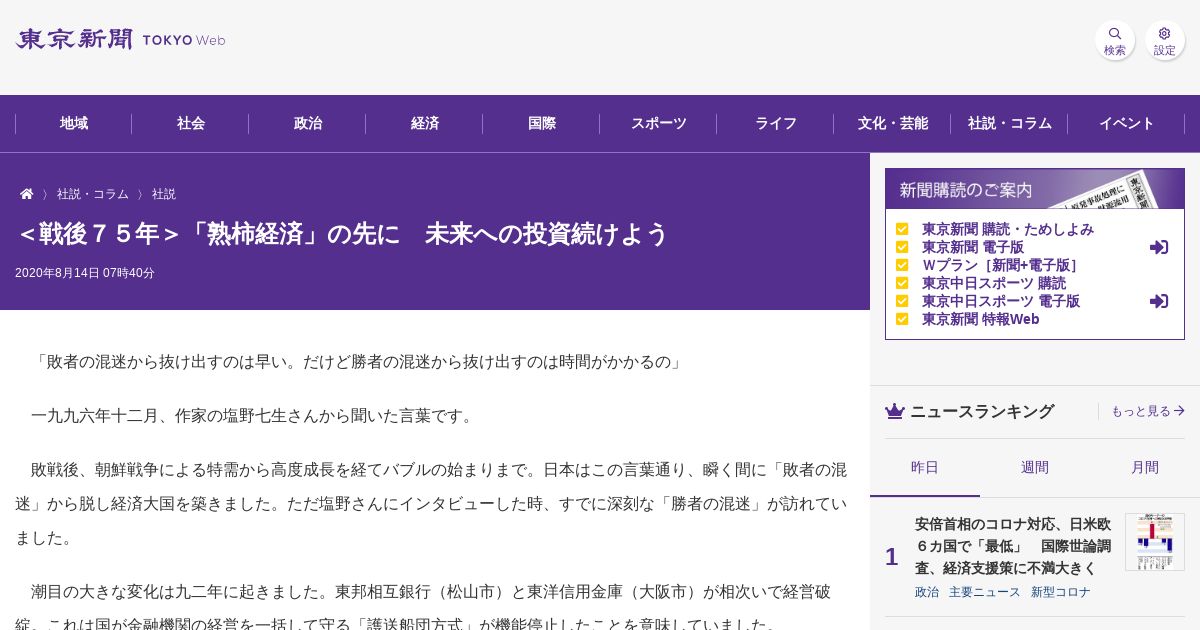
Task: Open thumbnail of number 1 ranked article
Action: (1155, 542)
